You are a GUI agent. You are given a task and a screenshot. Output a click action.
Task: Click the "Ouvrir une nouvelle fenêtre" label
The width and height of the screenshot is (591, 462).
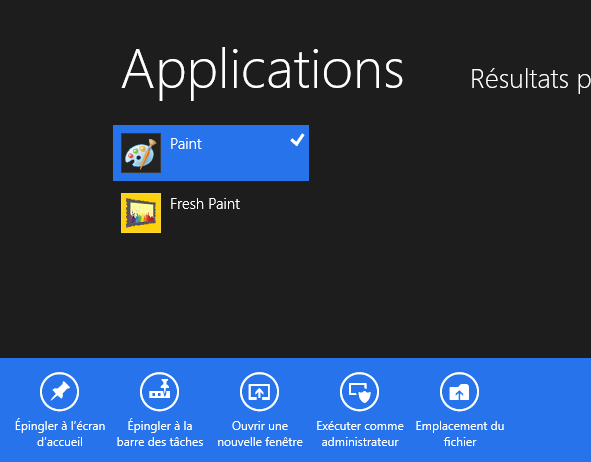[x=260, y=434]
